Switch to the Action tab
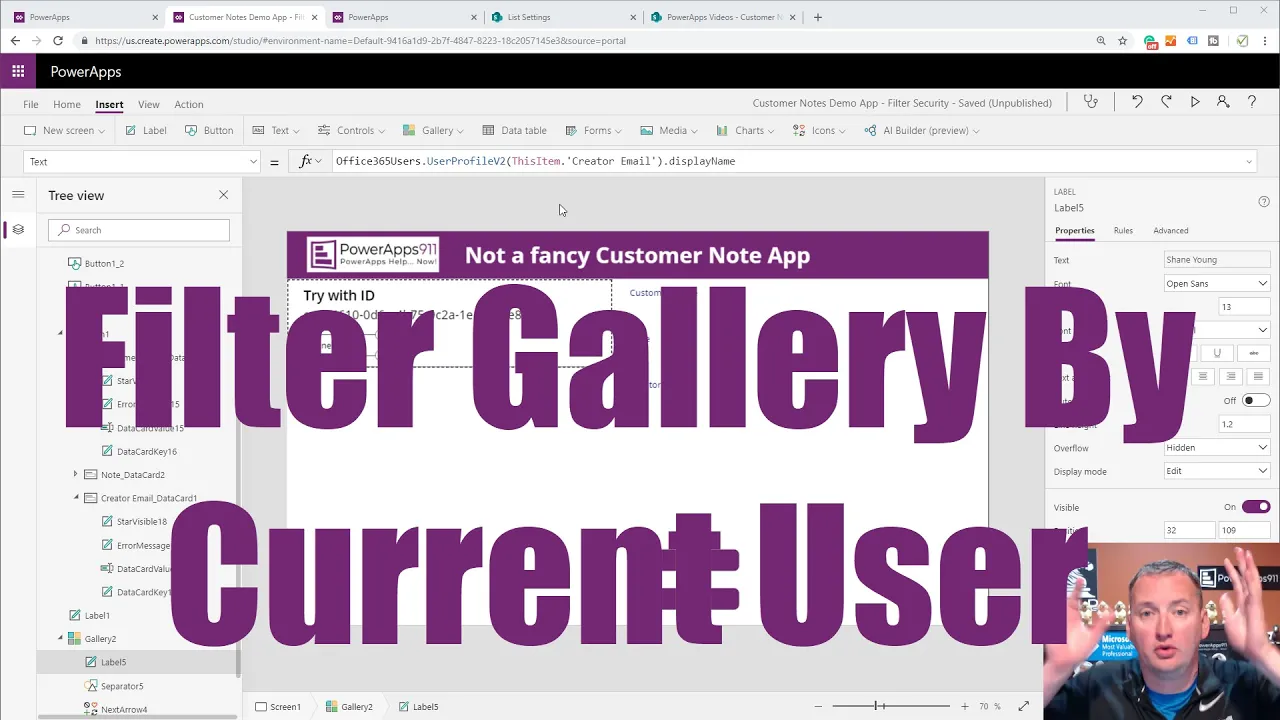This screenshot has width=1280, height=720. (x=188, y=104)
